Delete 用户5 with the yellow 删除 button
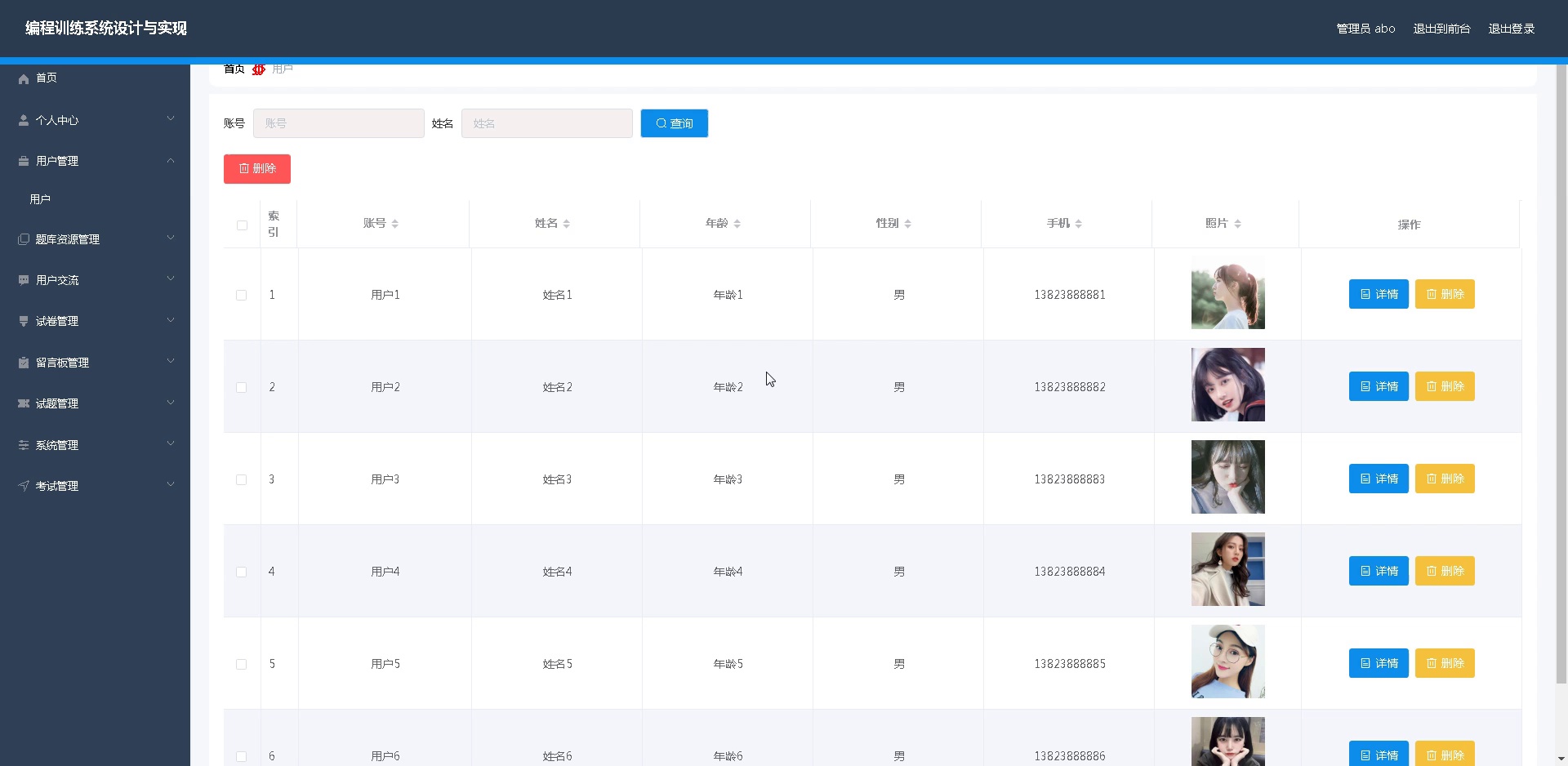The width and height of the screenshot is (1568, 766). point(1445,663)
